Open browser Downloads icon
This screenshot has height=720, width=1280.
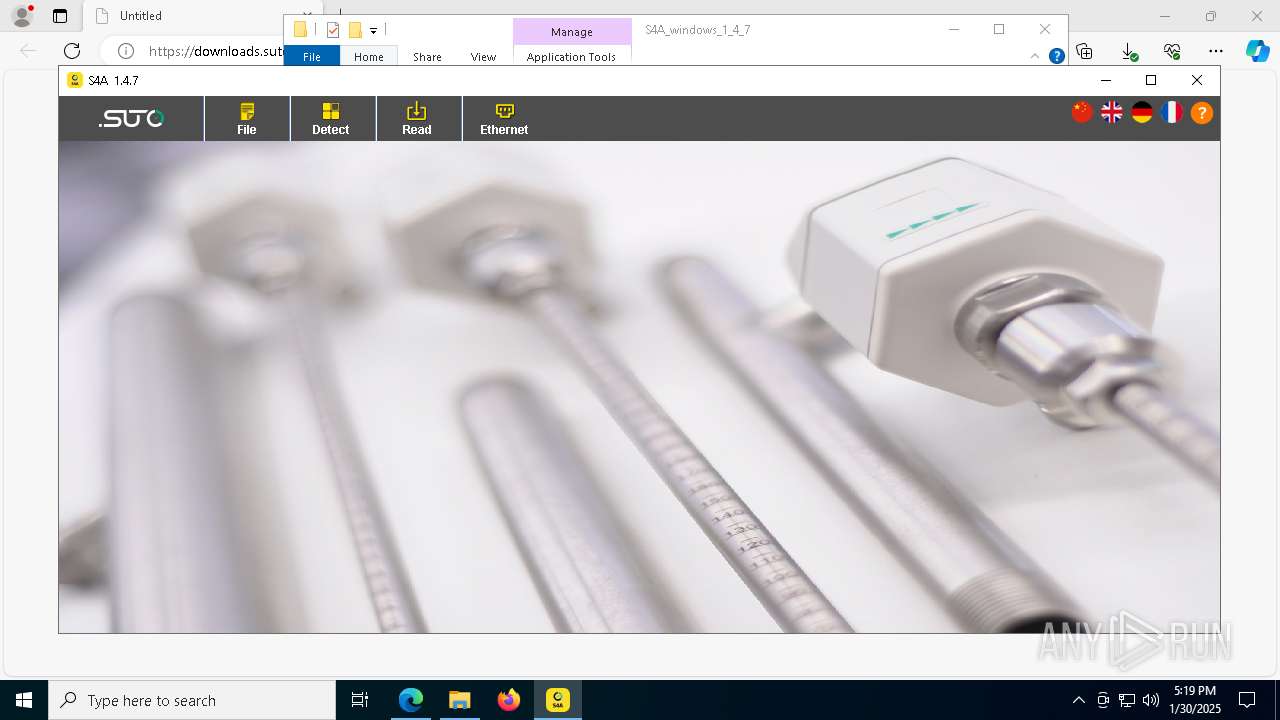(x=1128, y=51)
